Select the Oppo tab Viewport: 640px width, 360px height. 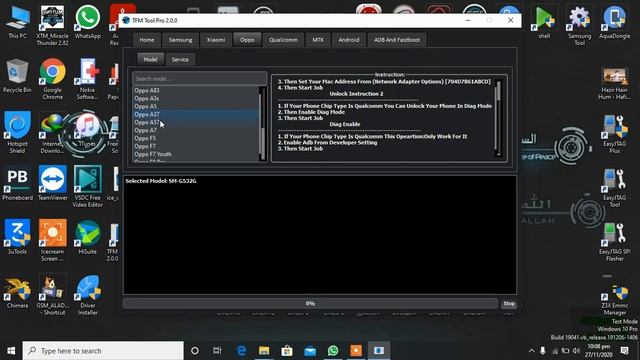pos(247,40)
